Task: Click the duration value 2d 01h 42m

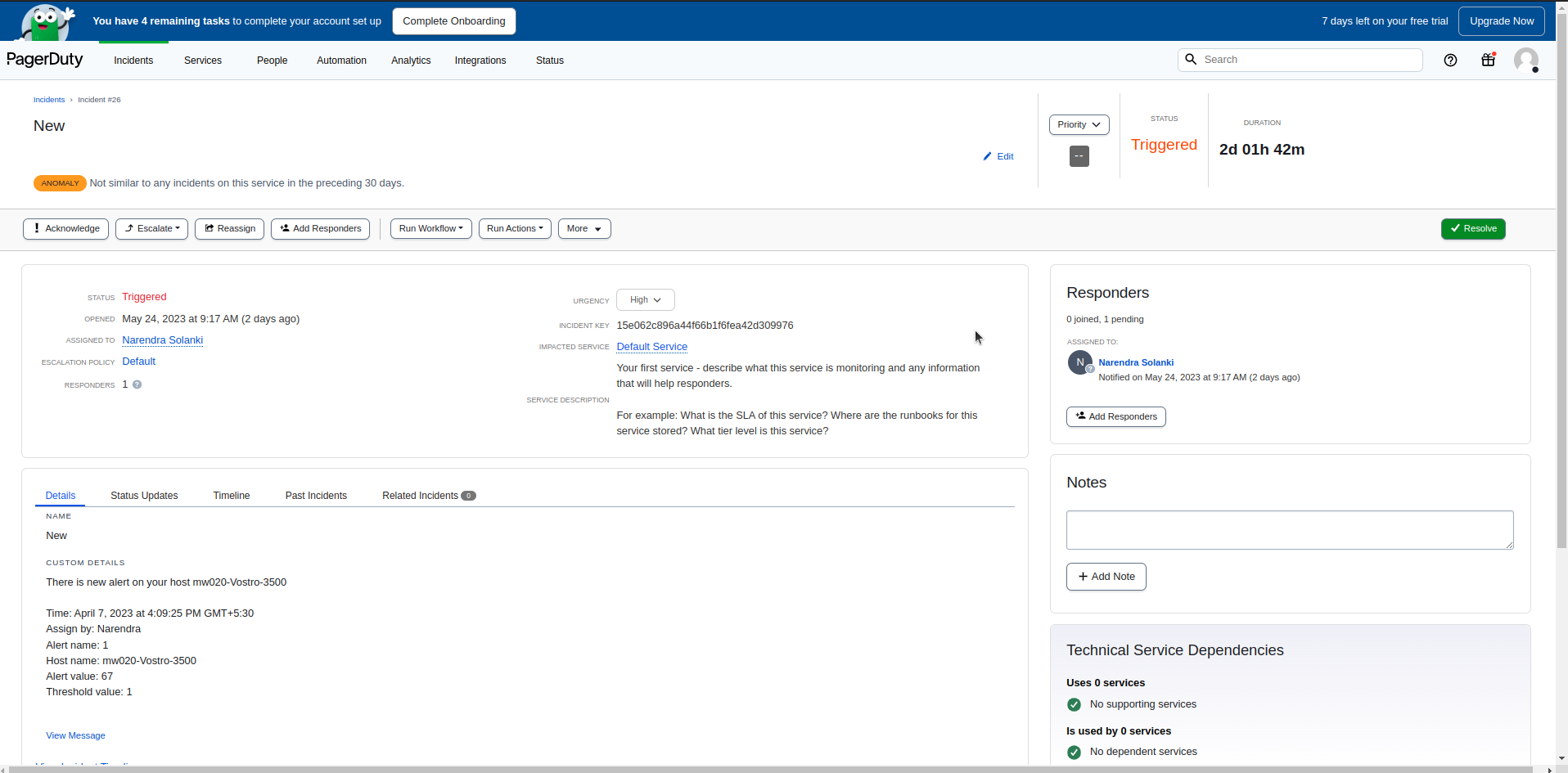Action: pos(1262,150)
